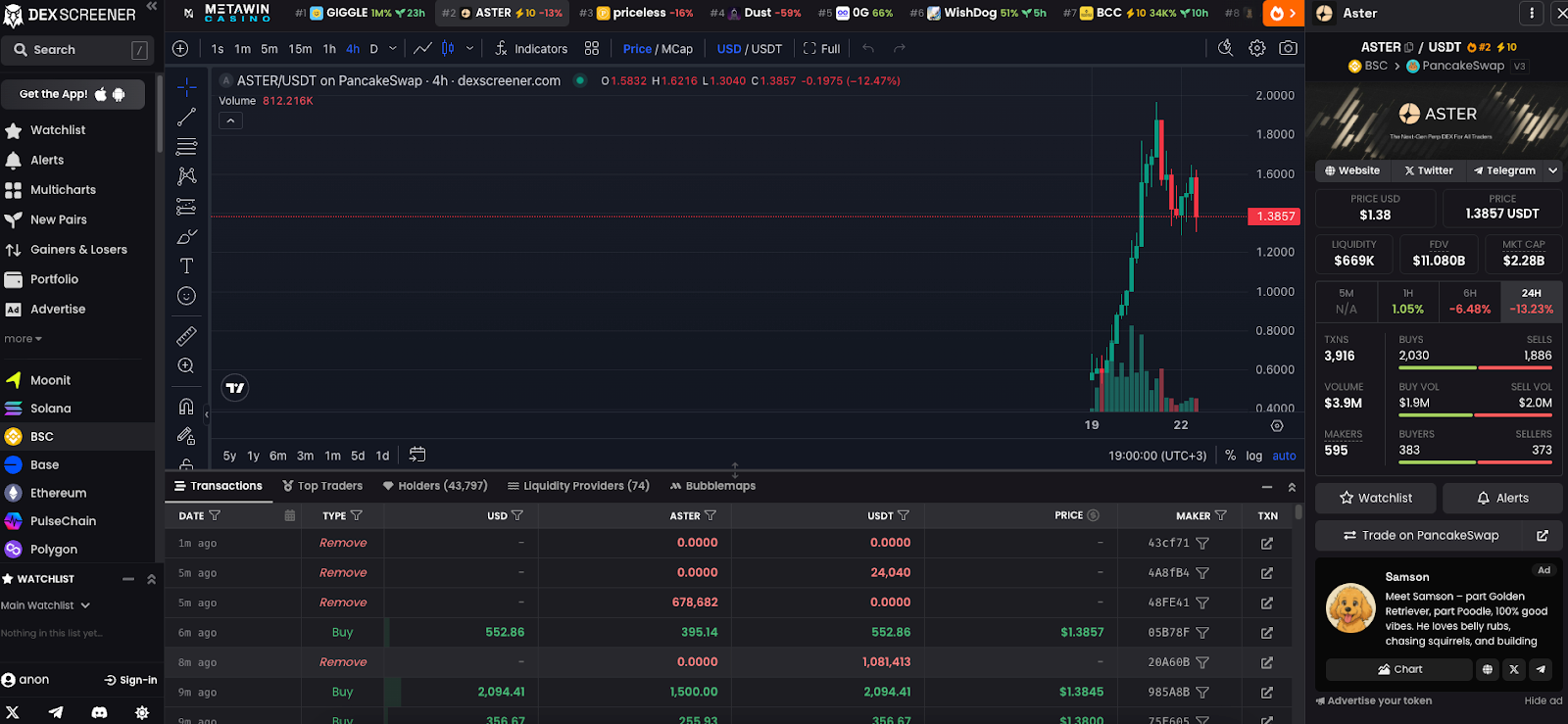The width and height of the screenshot is (1568, 724).
Task: Expand the time interval dropdown arrow
Action: (393, 48)
